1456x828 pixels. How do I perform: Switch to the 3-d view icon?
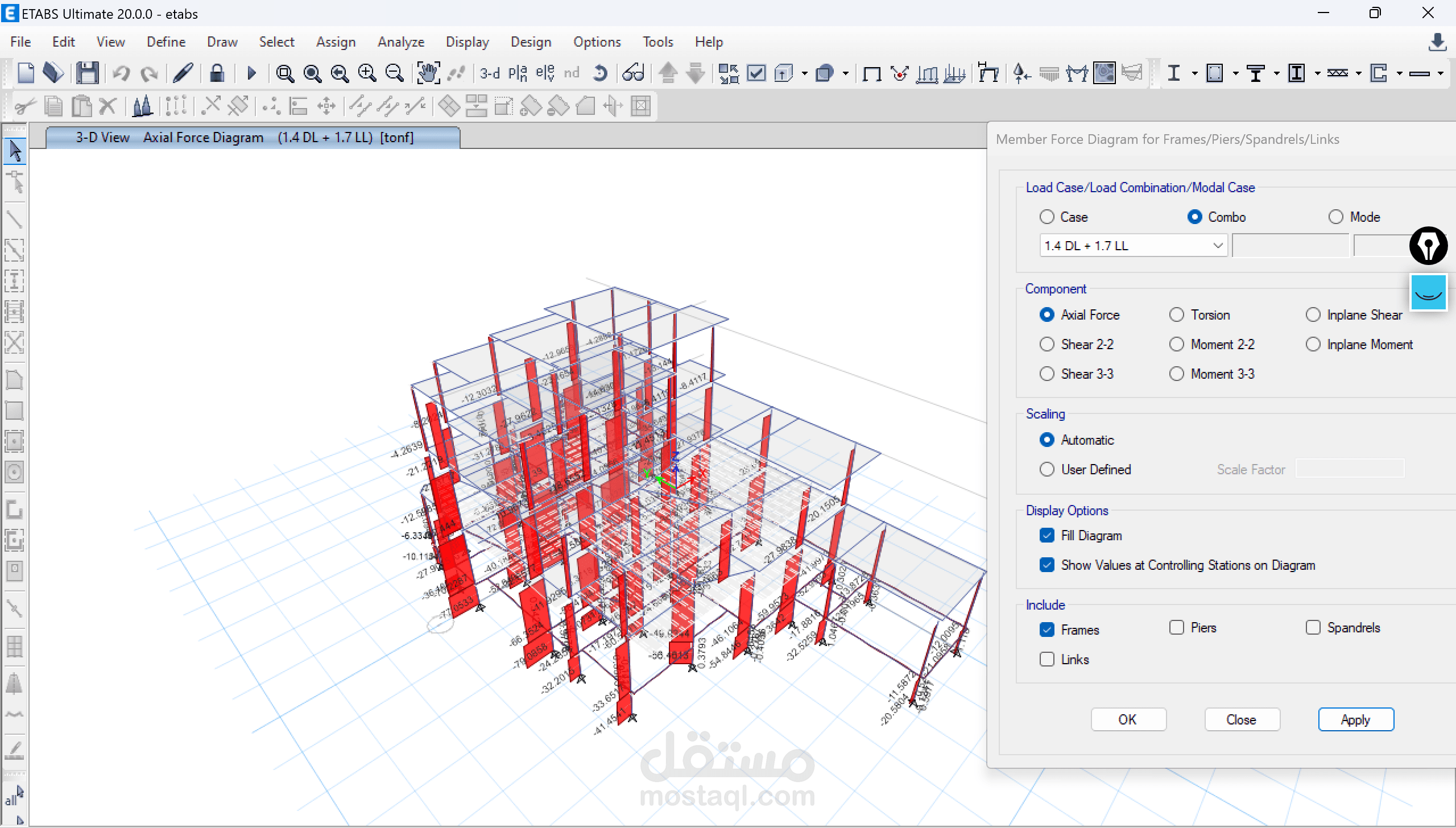(x=489, y=73)
